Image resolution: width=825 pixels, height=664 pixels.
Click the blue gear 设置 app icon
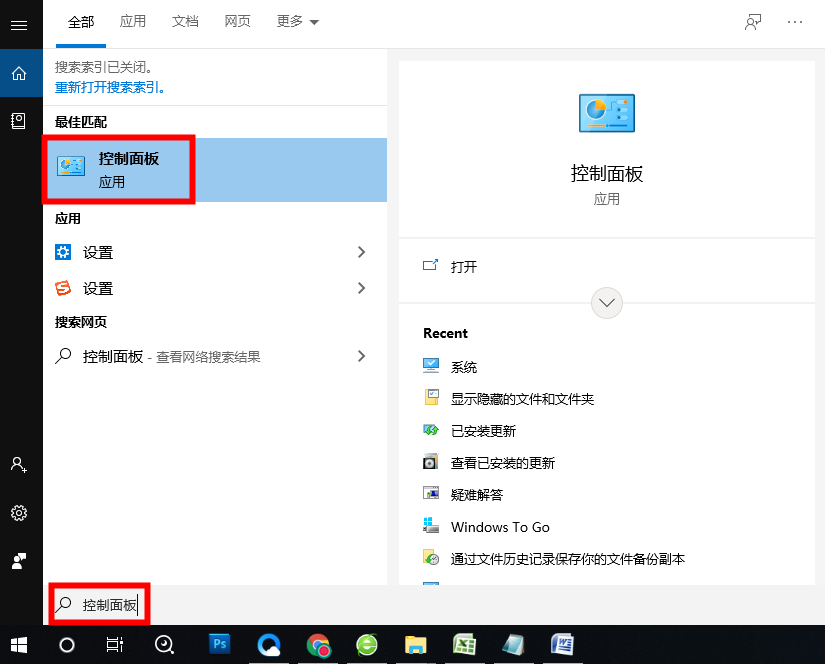coord(63,252)
